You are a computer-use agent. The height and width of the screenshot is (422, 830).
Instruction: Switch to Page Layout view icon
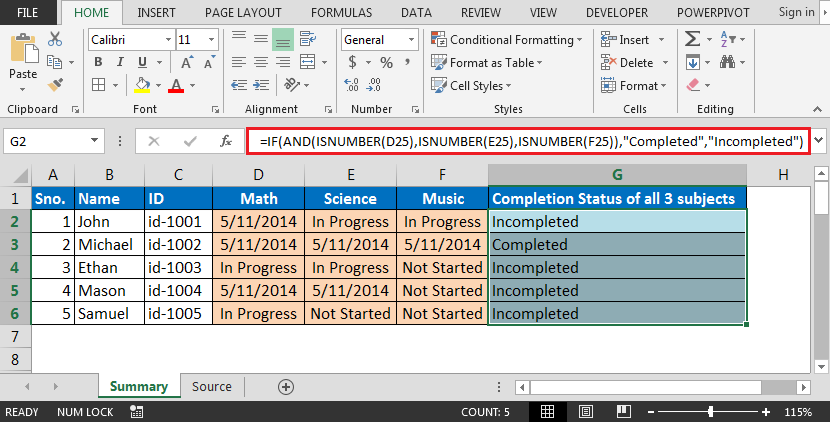pyautogui.click(x=586, y=411)
